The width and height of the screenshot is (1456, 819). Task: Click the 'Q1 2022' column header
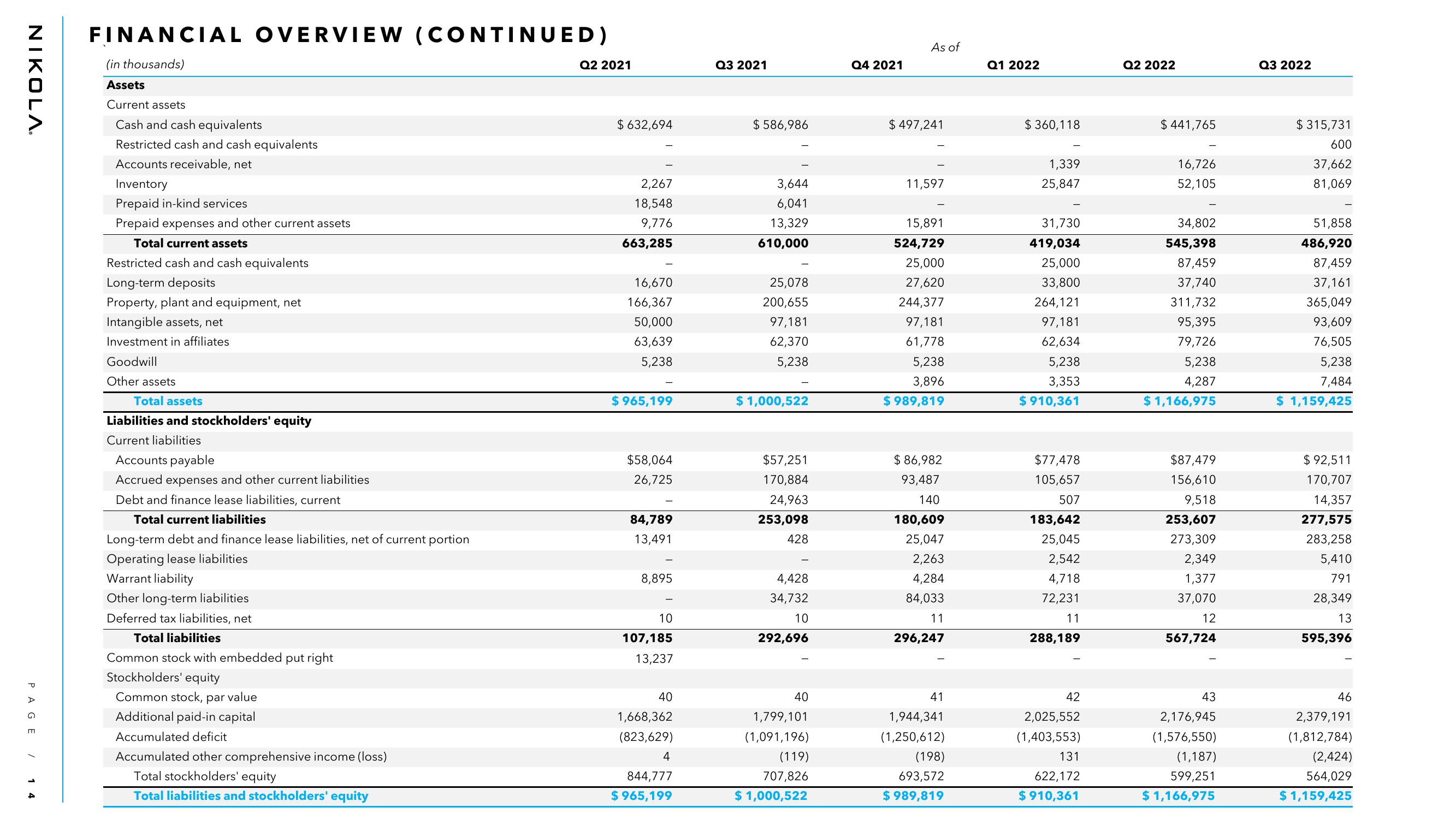tap(1013, 65)
